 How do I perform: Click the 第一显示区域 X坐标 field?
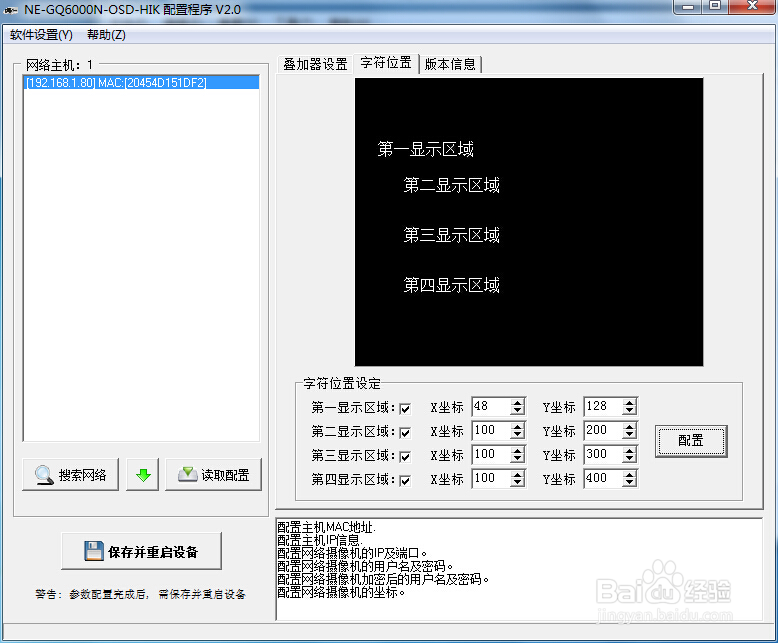coord(492,406)
